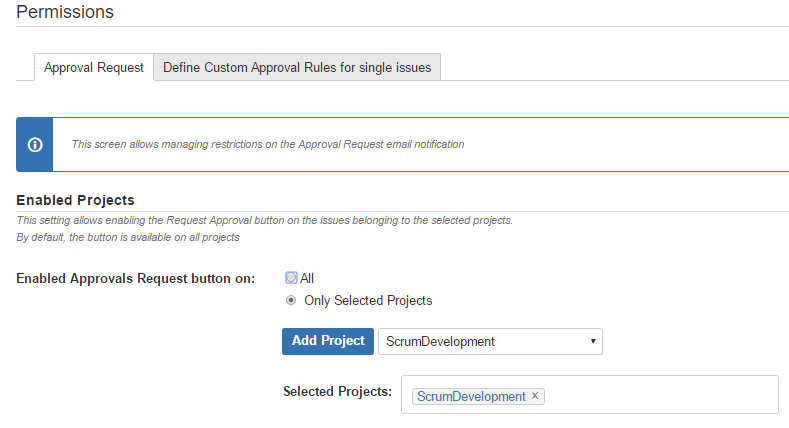The image size is (789, 428).
Task: Click the Permissions page heading
Action: pyautogui.click(x=65, y=12)
